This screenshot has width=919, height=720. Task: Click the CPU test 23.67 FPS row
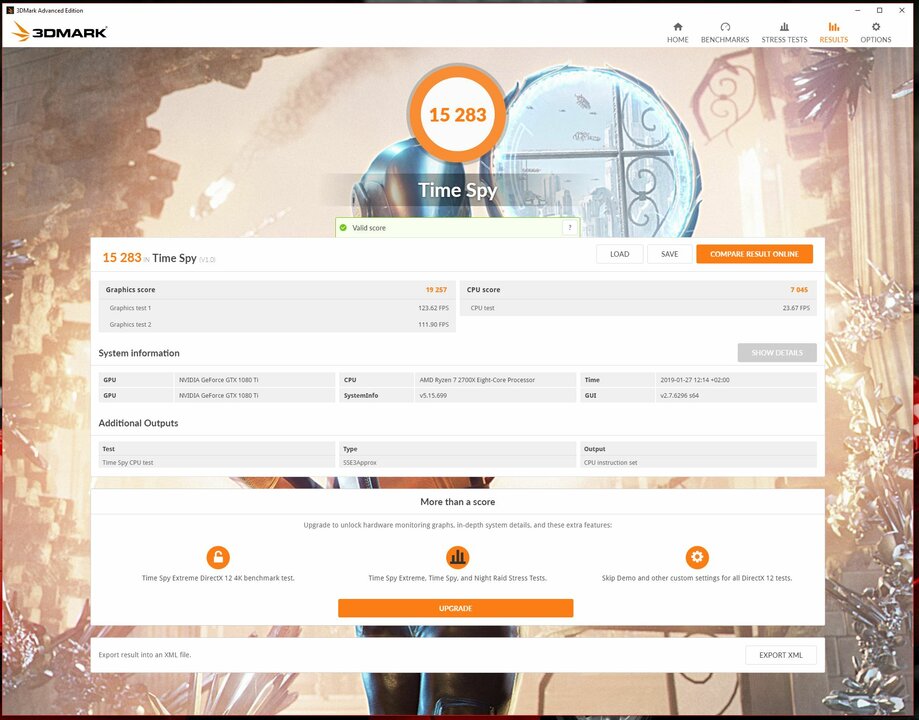(x=638, y=308)
